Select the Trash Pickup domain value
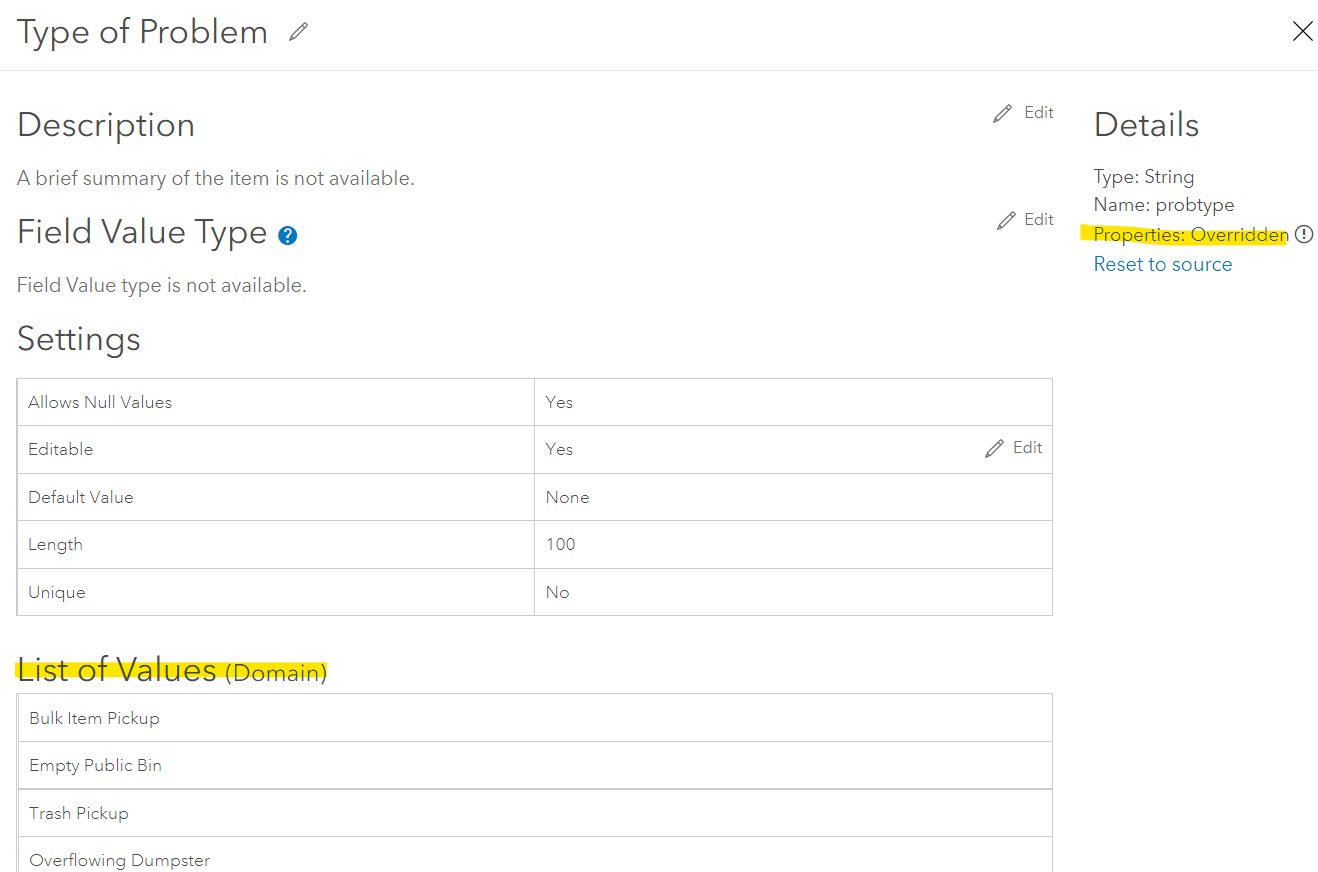This screenshot has height=872, width=1318. (x=79, y=812)
